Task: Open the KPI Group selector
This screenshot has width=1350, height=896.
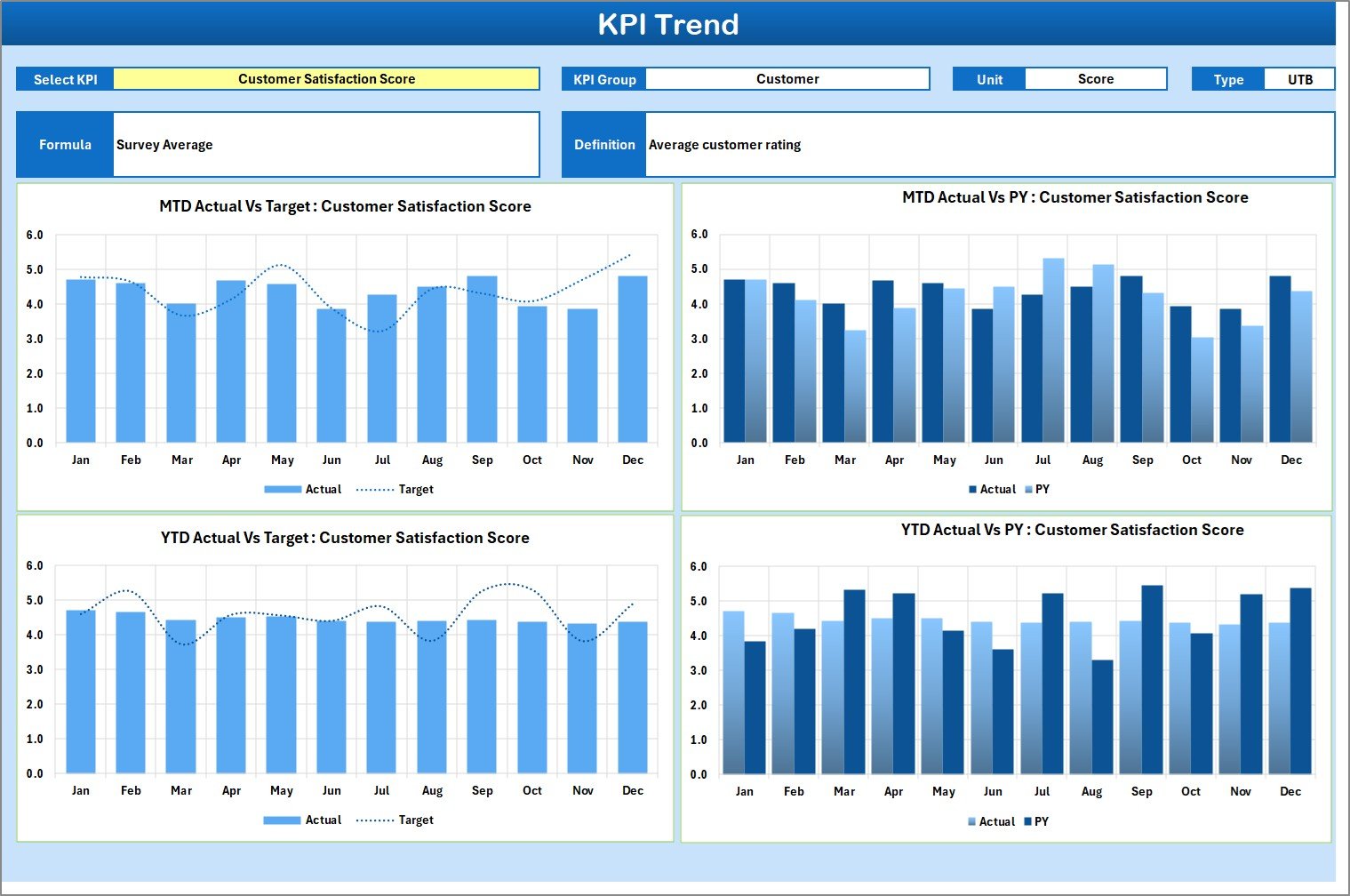Action: (x=787, y=78)
